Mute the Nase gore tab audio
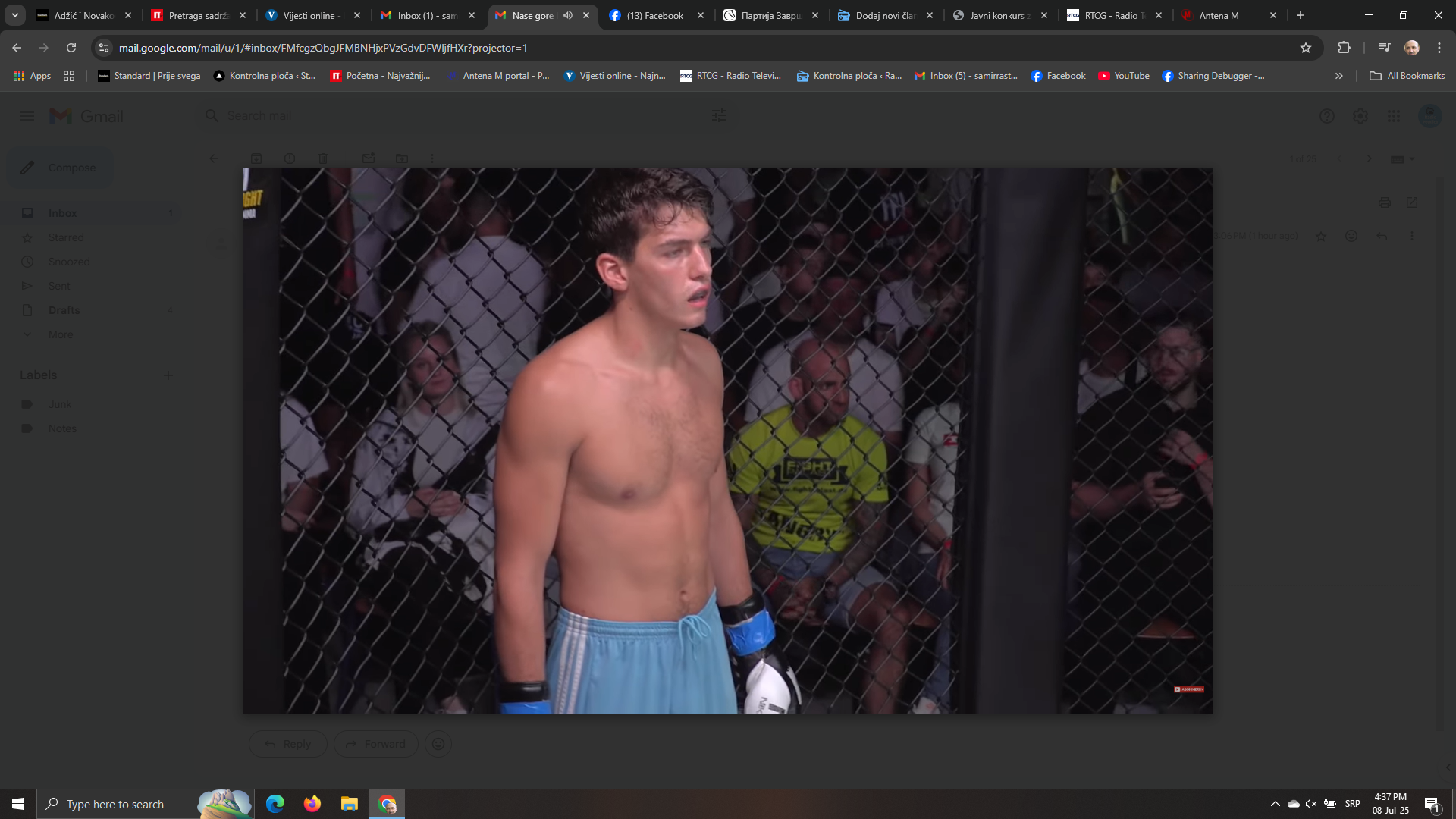 568,15
